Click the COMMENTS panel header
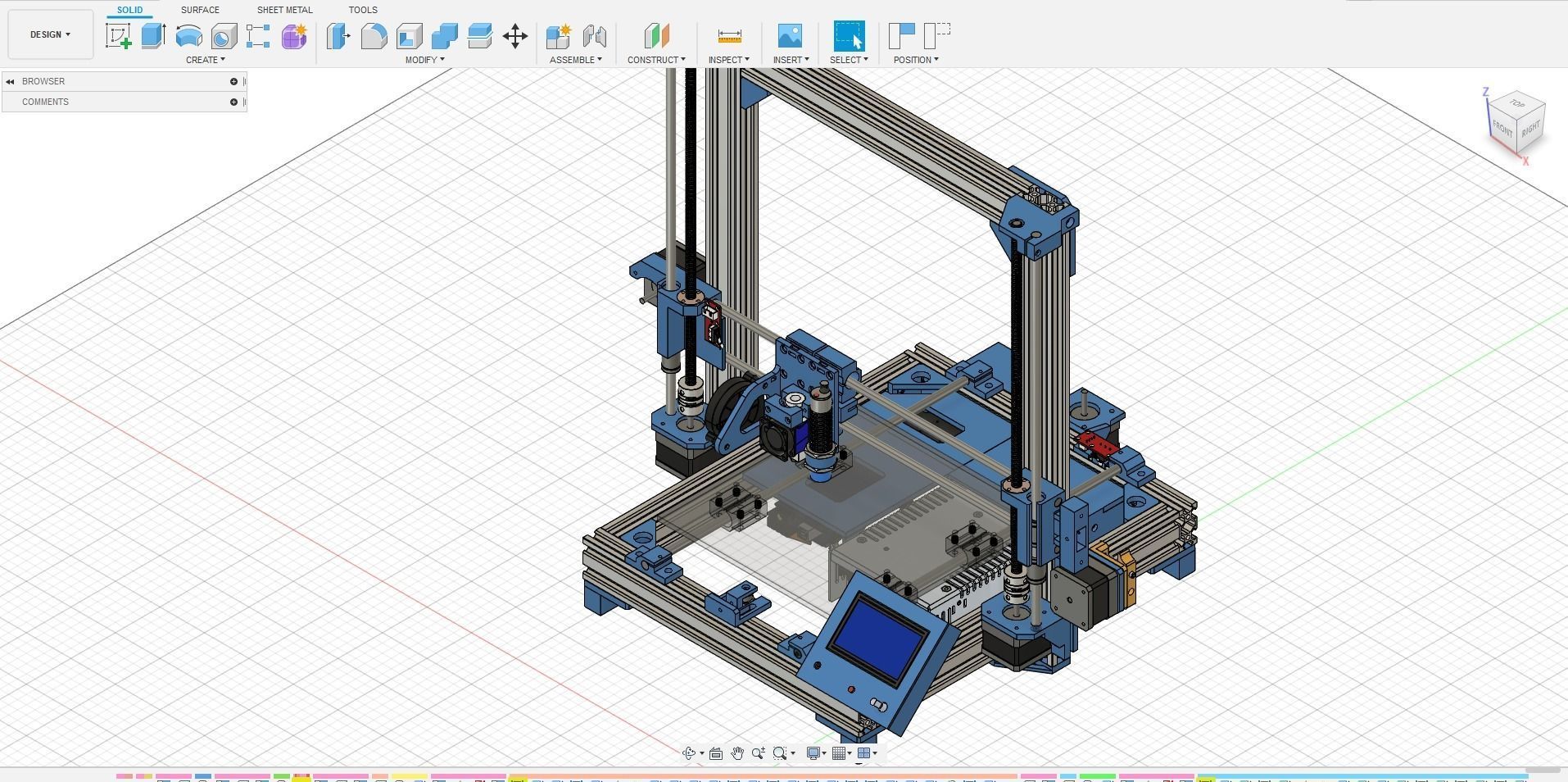The width and height of the screenshot is (1568, 782). (124, 102)
